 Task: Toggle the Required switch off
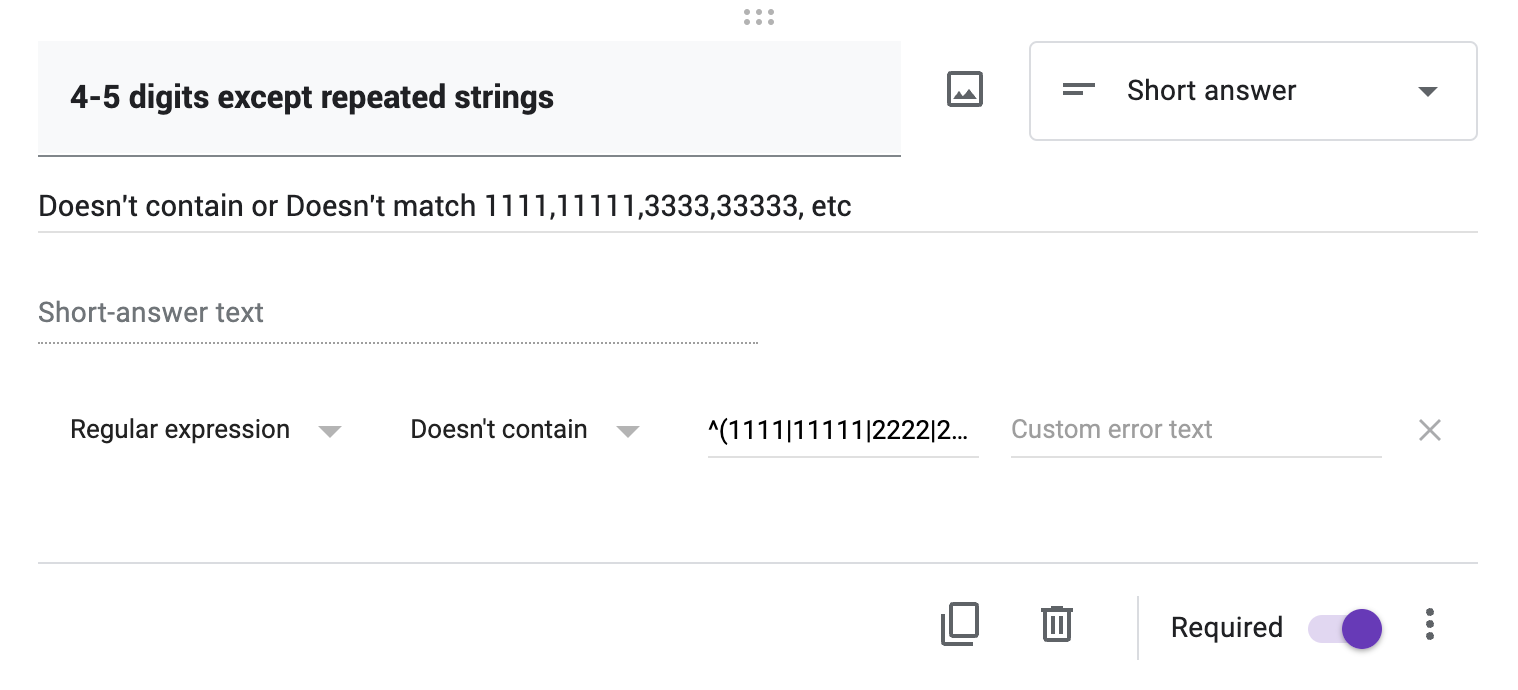point(1346,629)
